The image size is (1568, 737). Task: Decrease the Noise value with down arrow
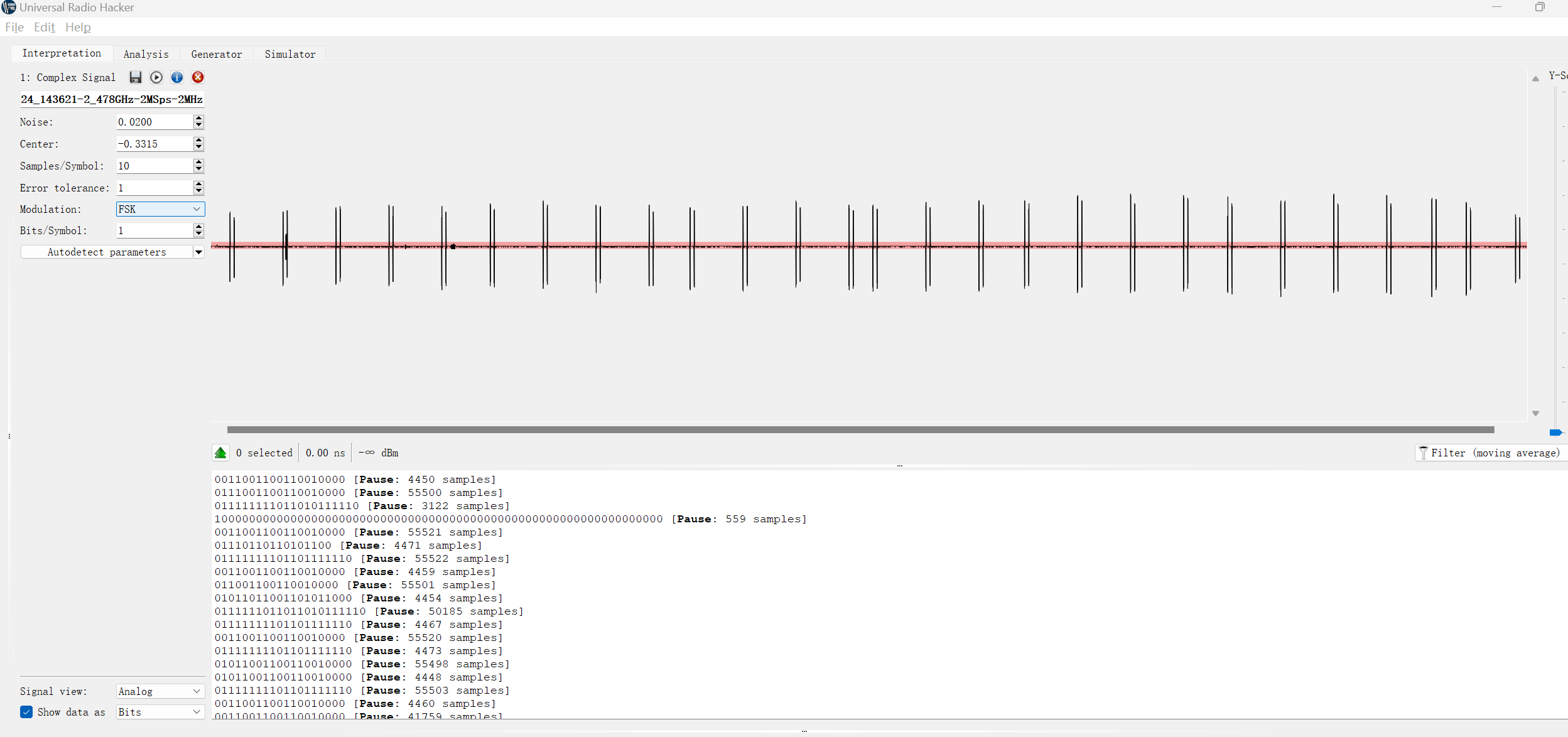(198, 126)
